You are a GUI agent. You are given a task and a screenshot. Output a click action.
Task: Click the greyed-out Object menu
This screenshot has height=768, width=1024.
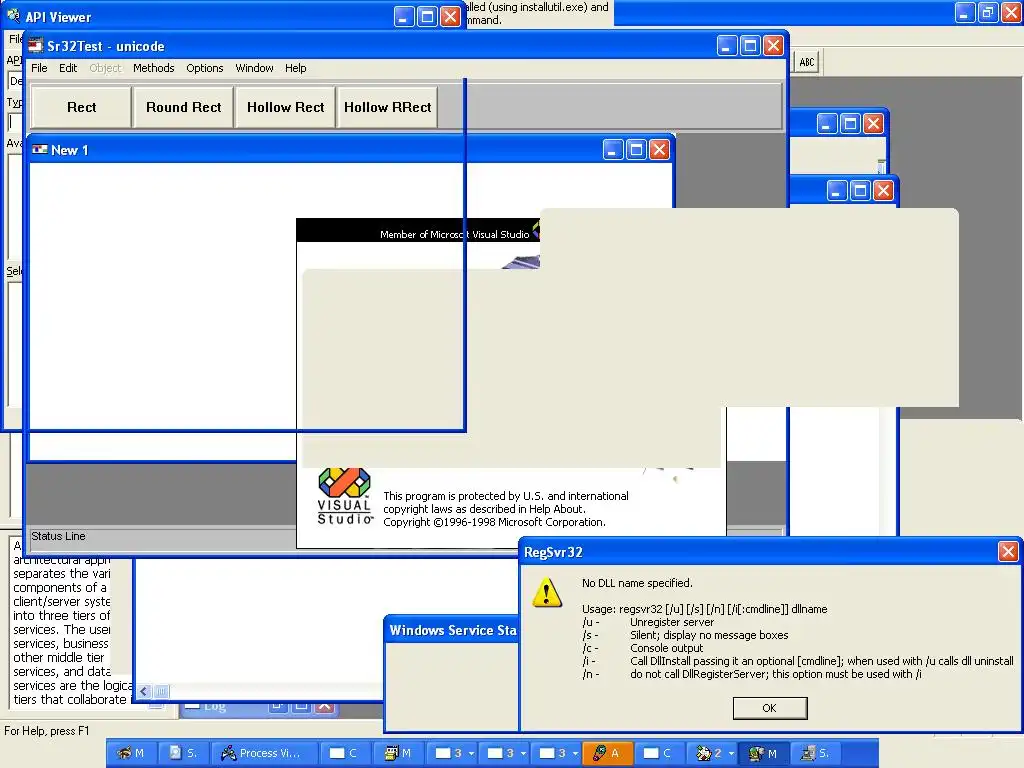[105, 68]
